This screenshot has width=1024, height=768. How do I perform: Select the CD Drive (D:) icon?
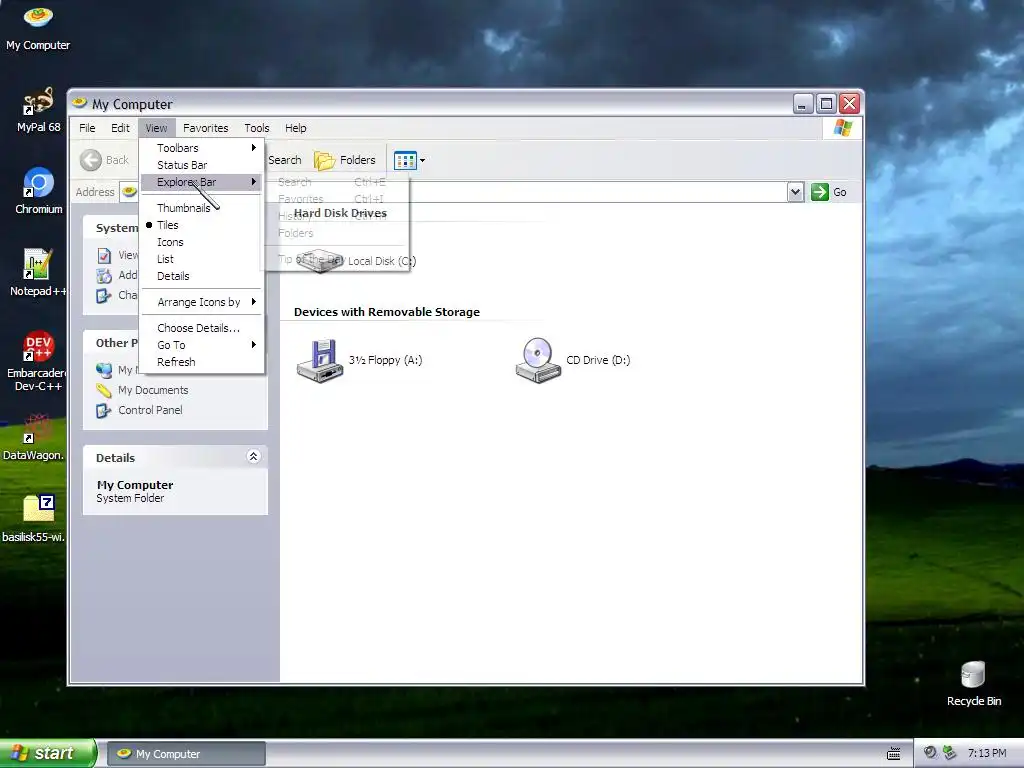click(x=537, y=360)
